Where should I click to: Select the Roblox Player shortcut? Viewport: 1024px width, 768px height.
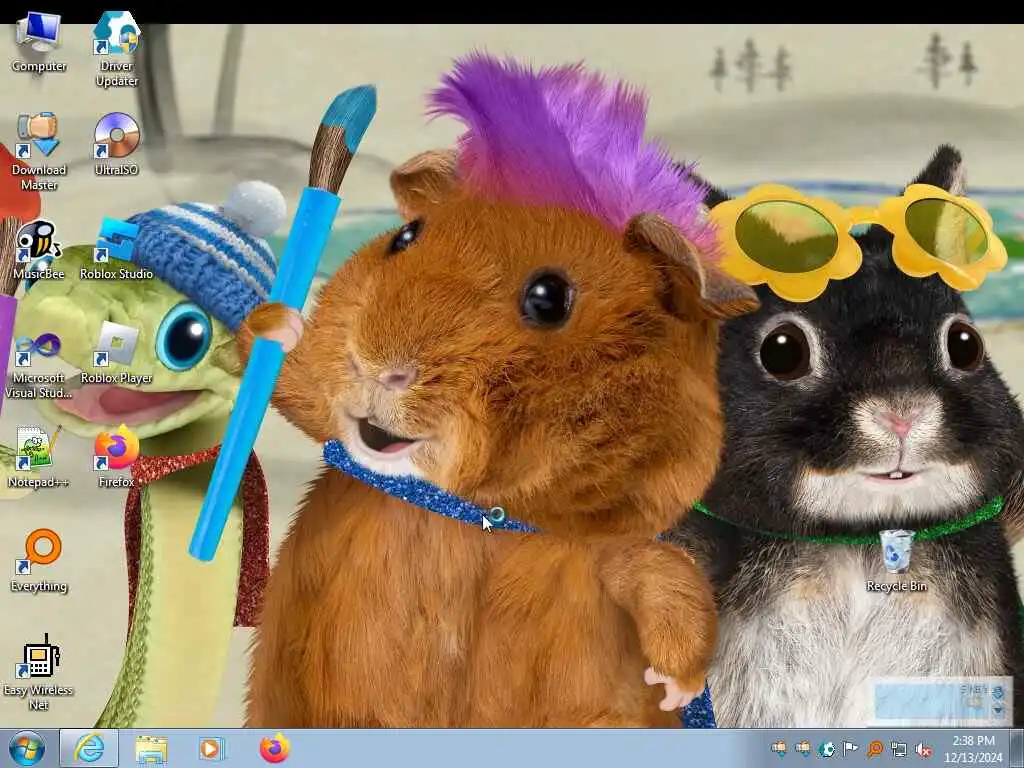tap(116, 353)
